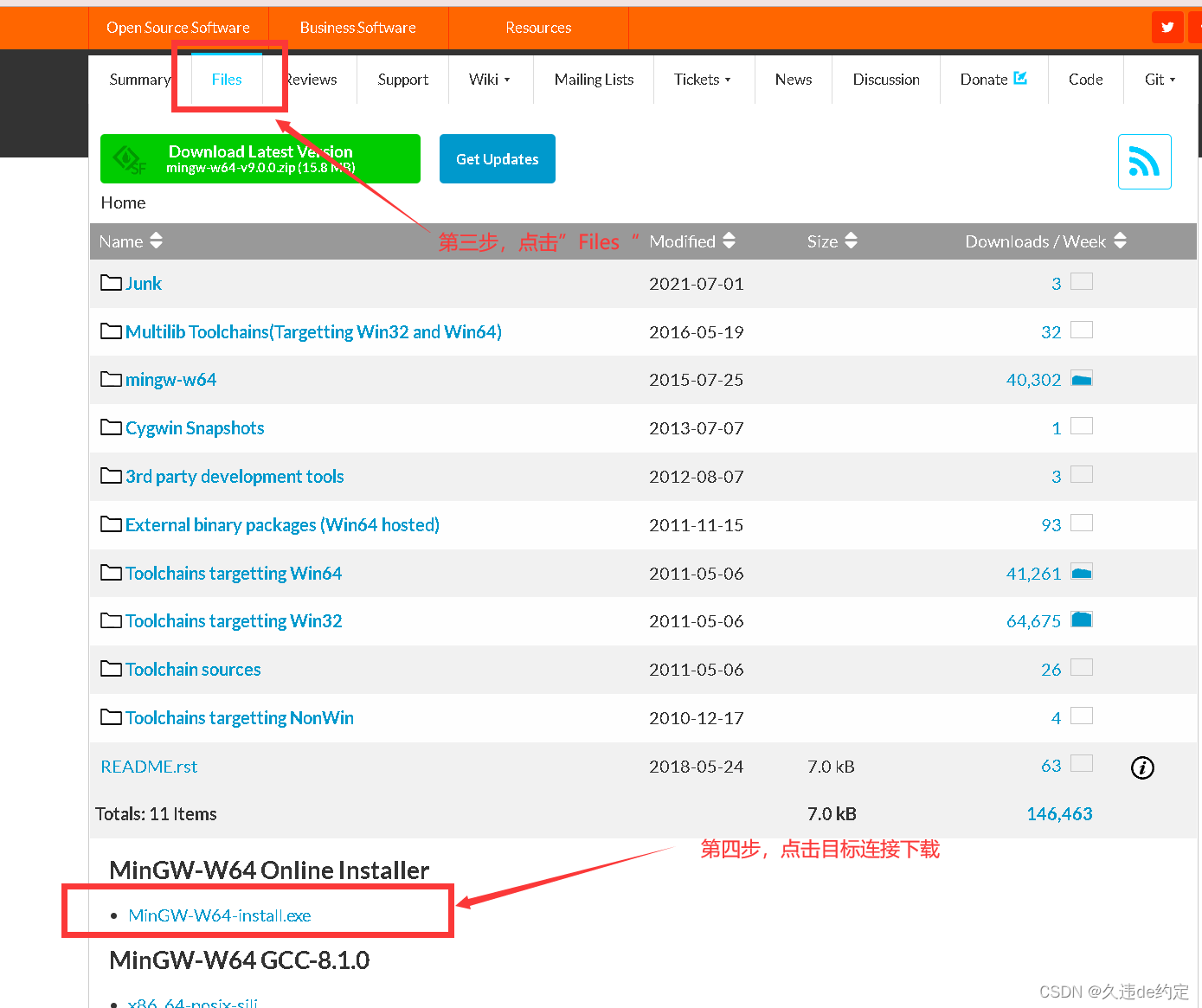Open the RSS feed icon
This screenshot has width=1202, height=1008.
coord(1144,161)
